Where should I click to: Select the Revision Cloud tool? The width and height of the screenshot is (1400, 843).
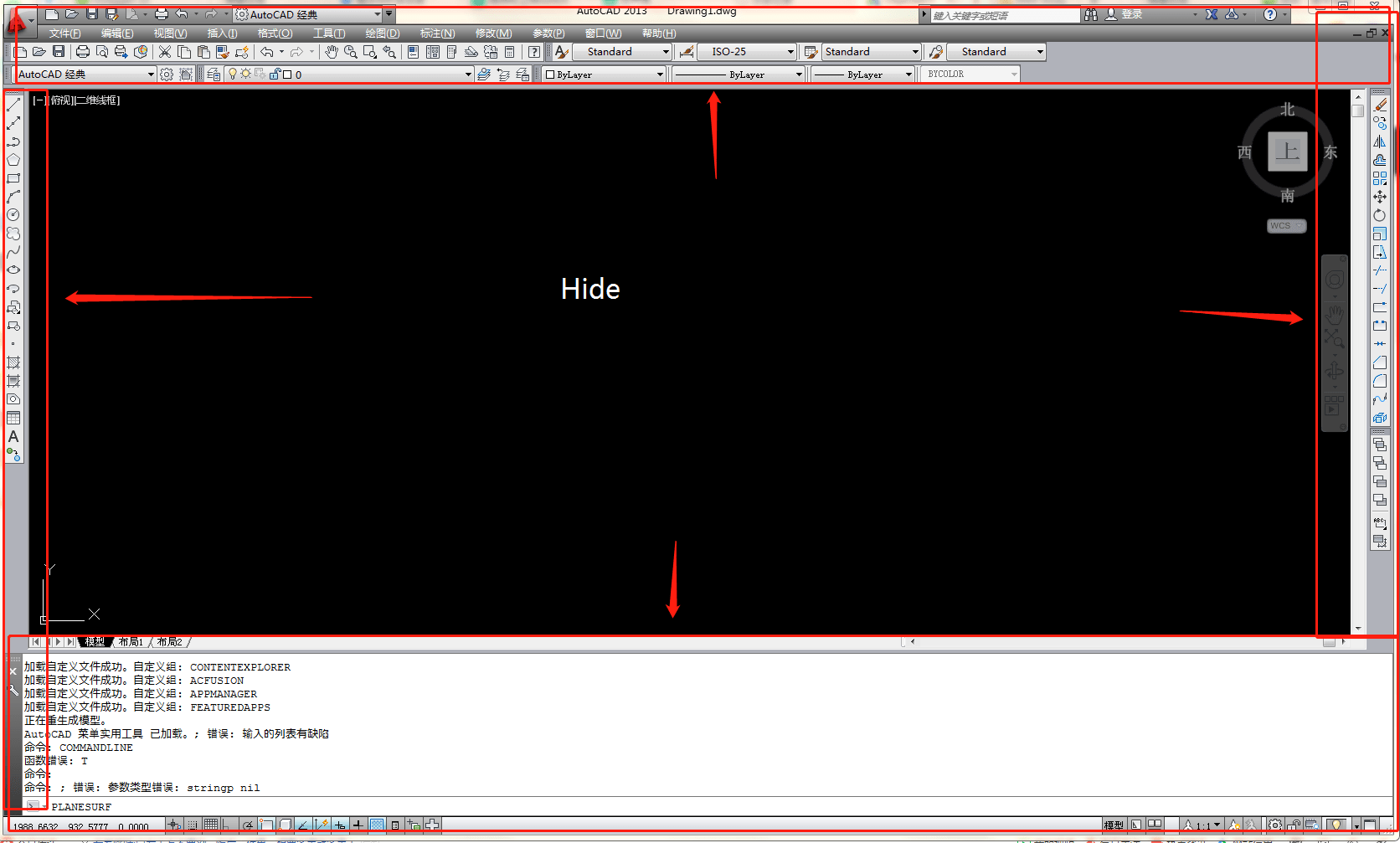pyautogui.click(x=13, y=234)
